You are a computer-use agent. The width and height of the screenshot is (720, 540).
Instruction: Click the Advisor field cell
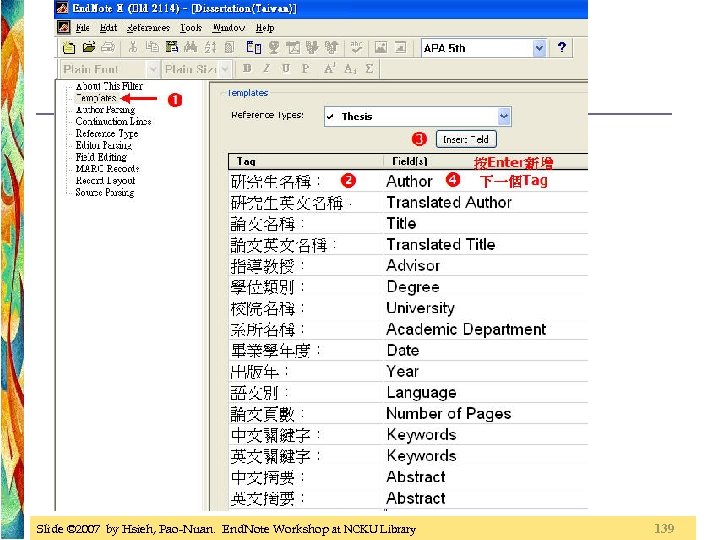point(486,265)
